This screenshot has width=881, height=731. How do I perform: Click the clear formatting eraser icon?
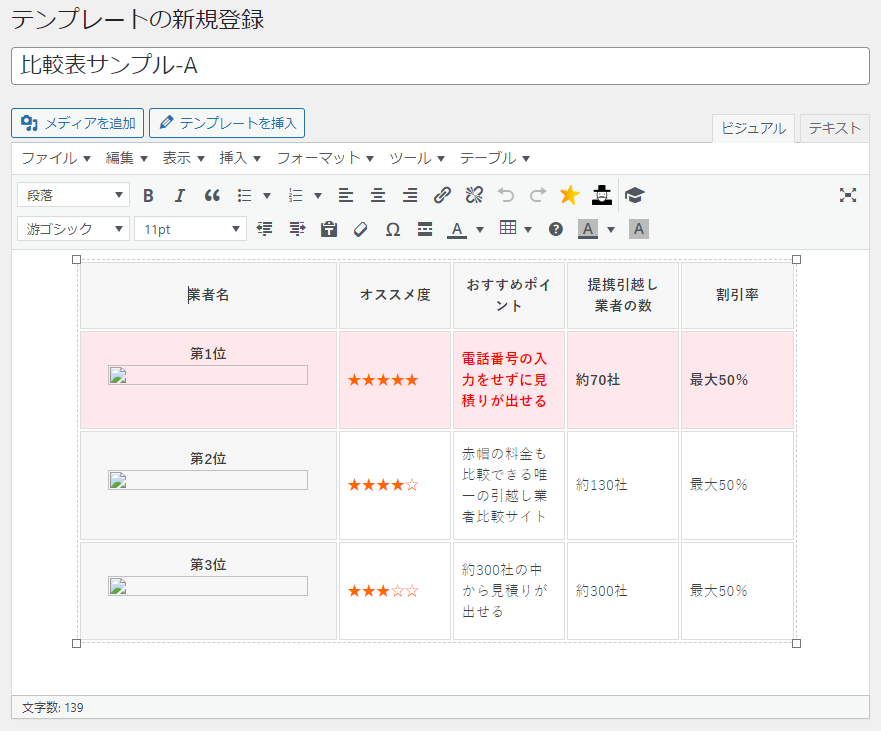click(x=361, y=229)
